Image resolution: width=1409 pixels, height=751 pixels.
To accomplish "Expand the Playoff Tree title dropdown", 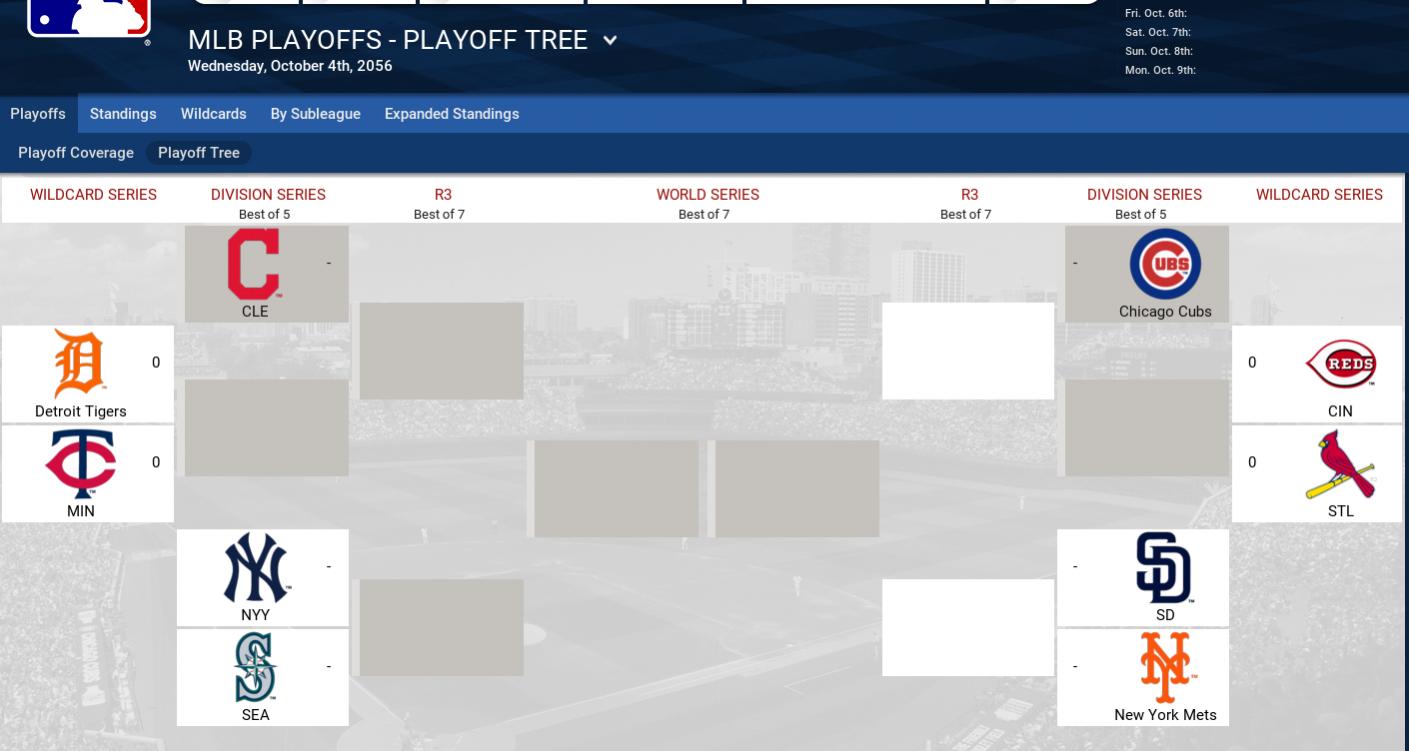I will pos(610,41).
